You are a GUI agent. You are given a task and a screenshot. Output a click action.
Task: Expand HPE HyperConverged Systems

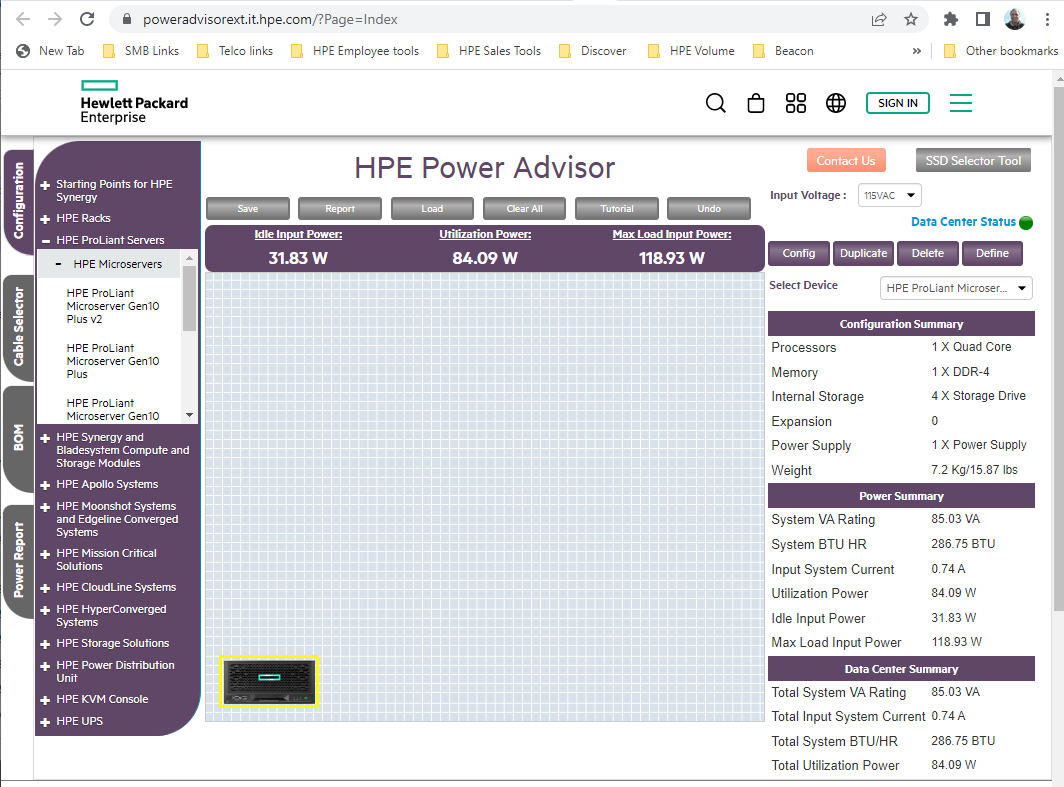pos(45,610)
